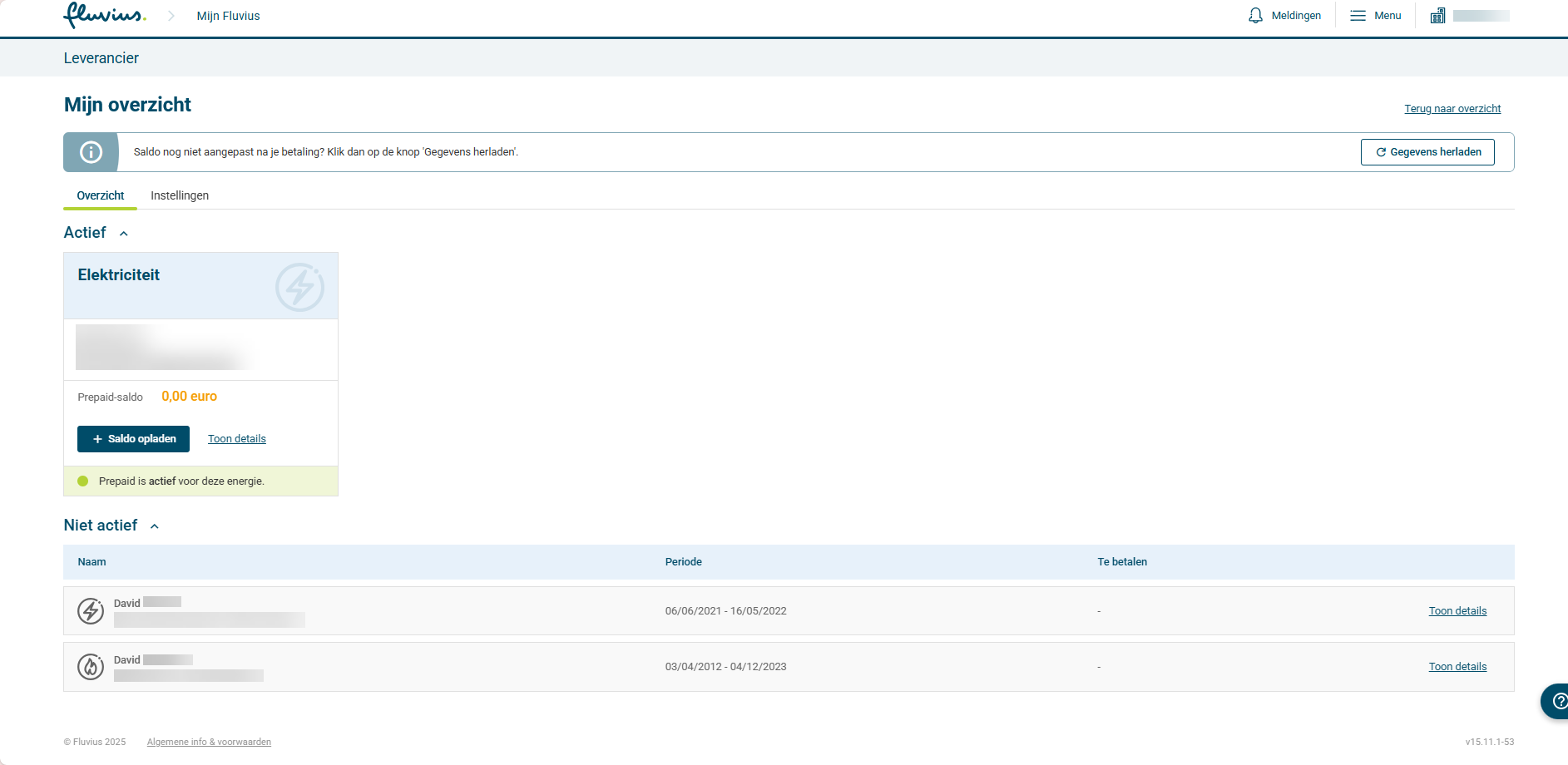
Task: Open Algemene info & voorwaarden link
Action: (209, 742)
